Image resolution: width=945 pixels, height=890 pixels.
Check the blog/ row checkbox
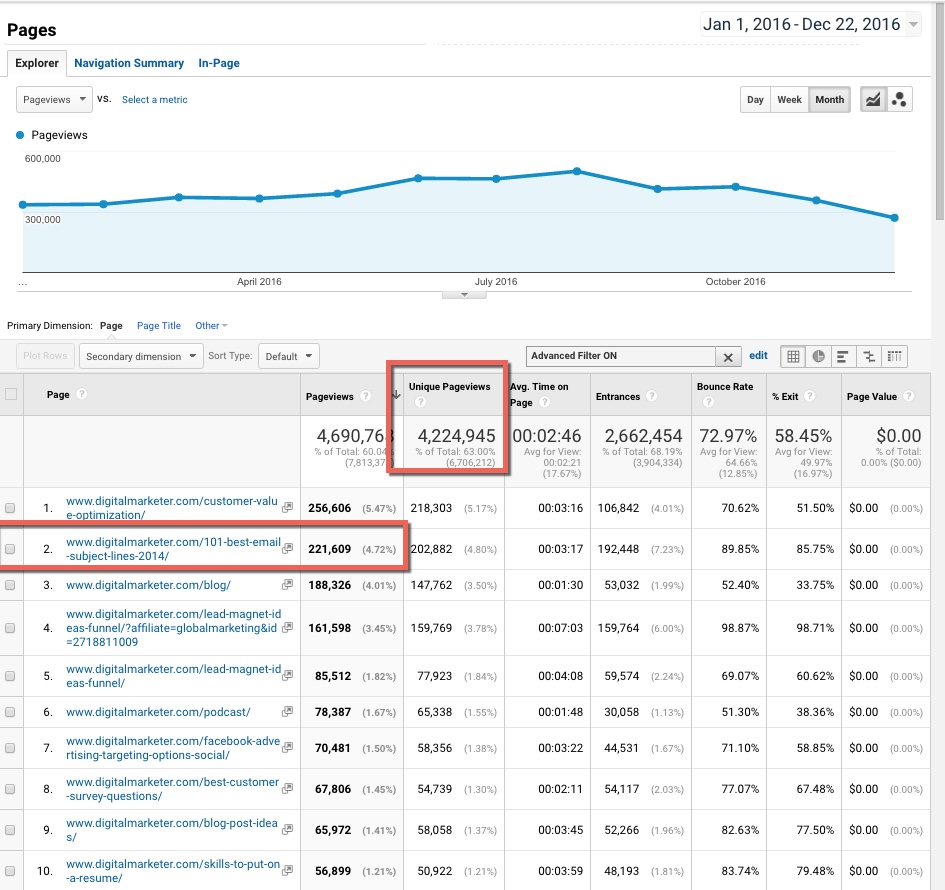pyautogui.click(x=10, y=585)
